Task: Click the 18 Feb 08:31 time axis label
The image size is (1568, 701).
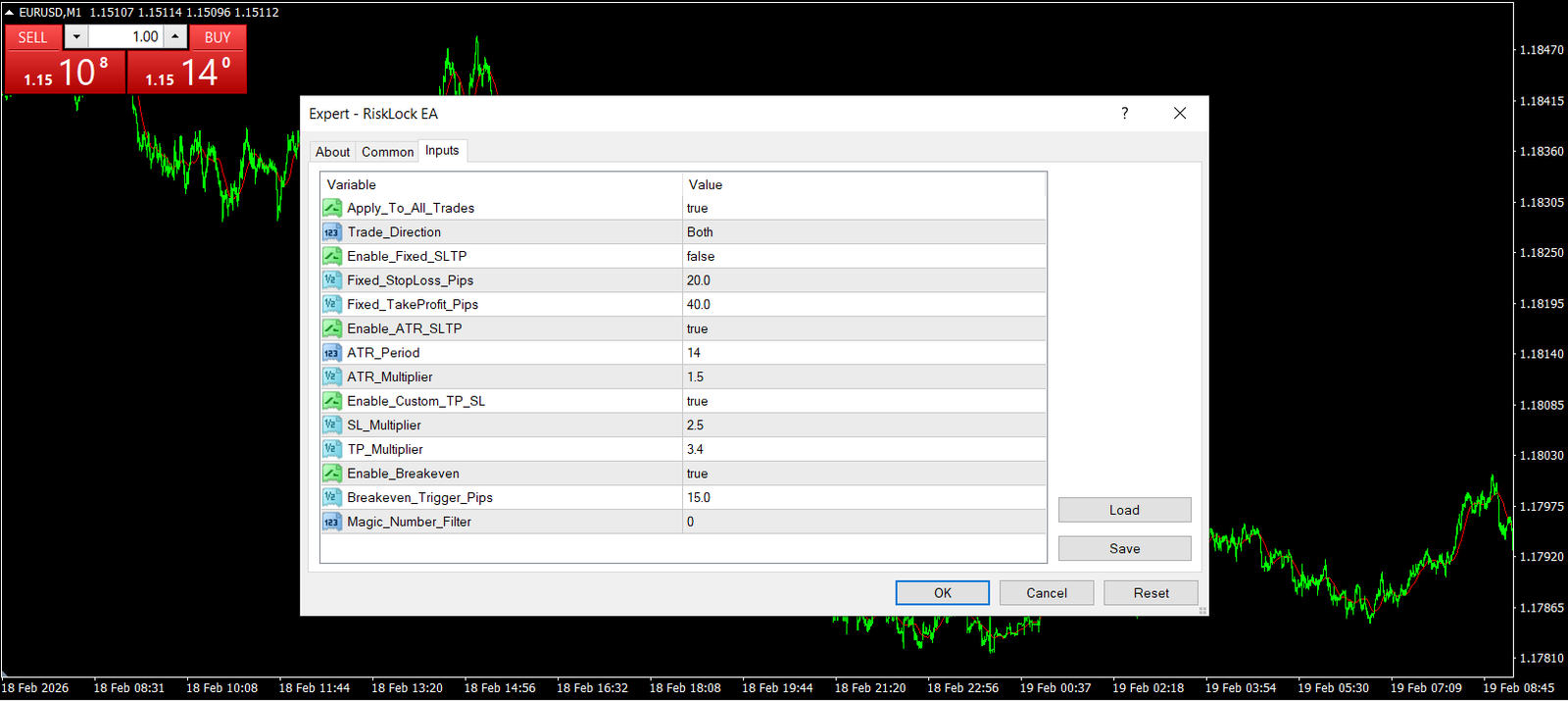Action: pos(129,688)
